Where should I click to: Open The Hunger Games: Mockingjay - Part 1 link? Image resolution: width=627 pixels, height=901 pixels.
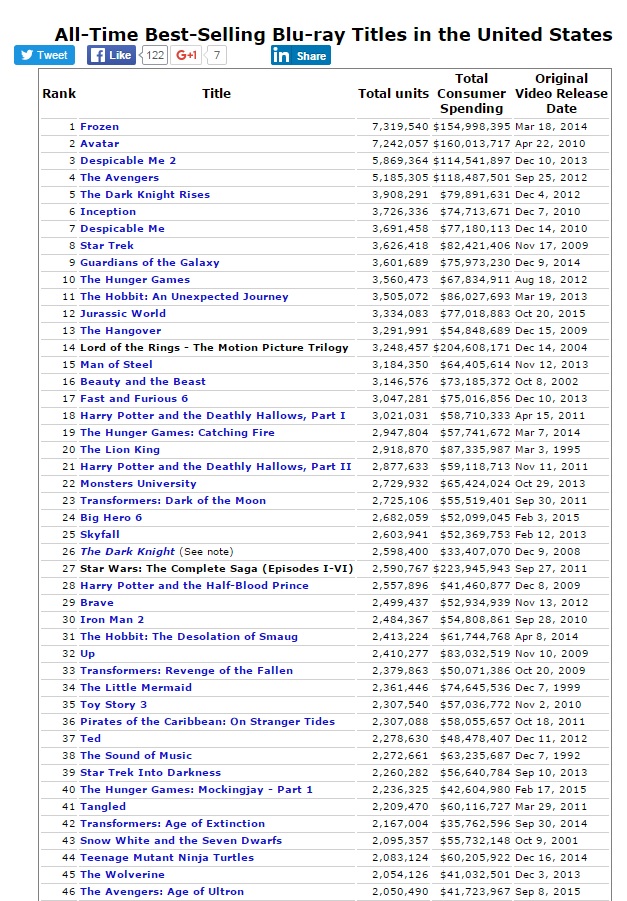tap(197, 790)
